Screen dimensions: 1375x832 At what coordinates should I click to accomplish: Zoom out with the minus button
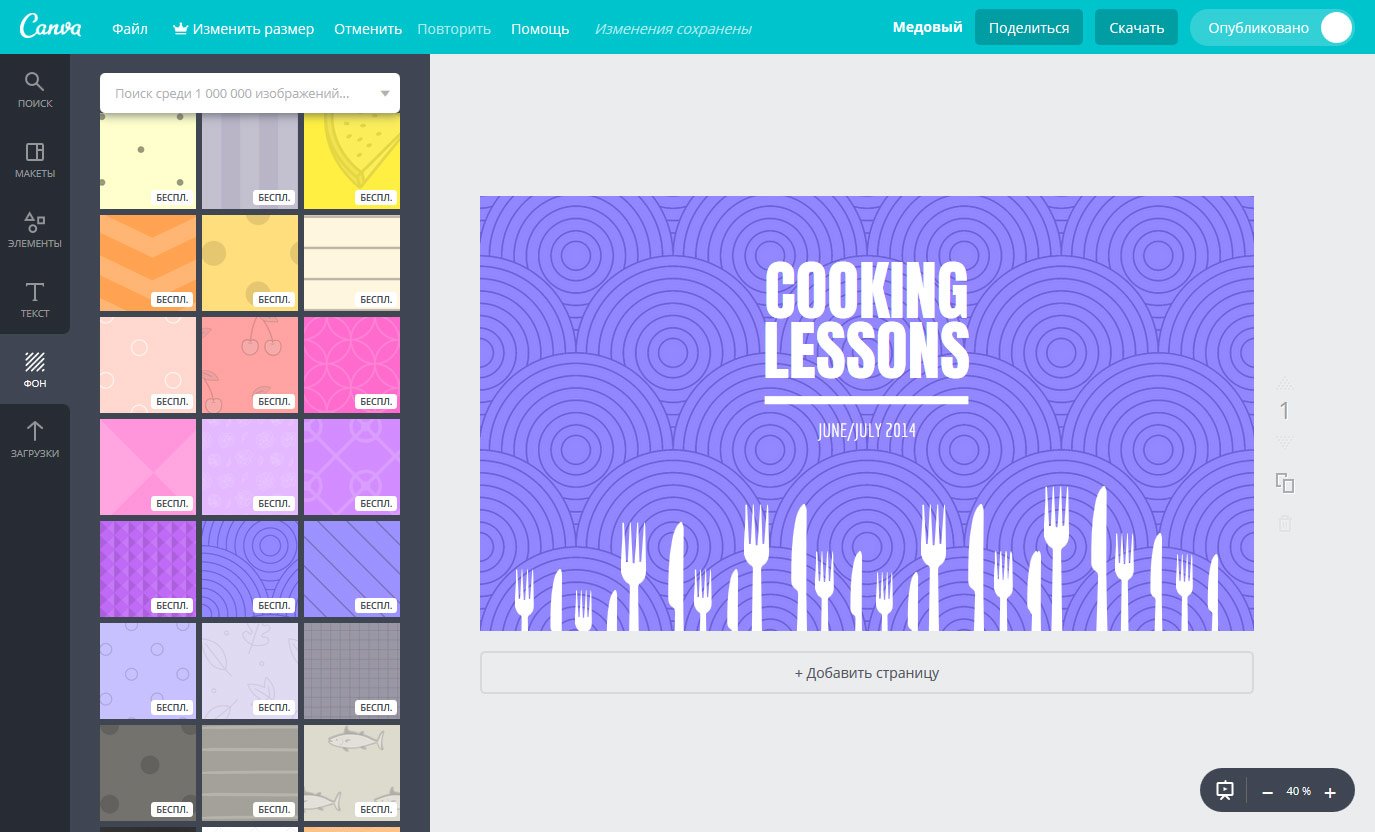[x=1267, y=792]
